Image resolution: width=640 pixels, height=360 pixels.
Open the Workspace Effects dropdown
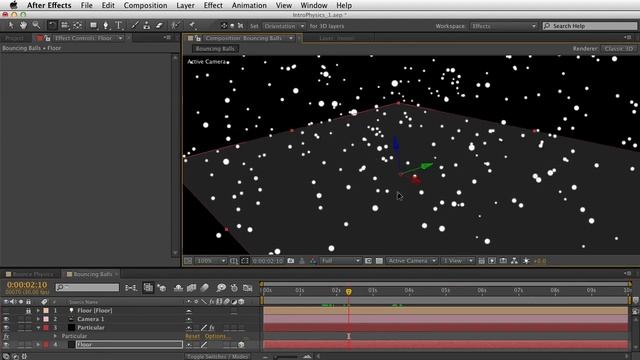pos(504,26)
